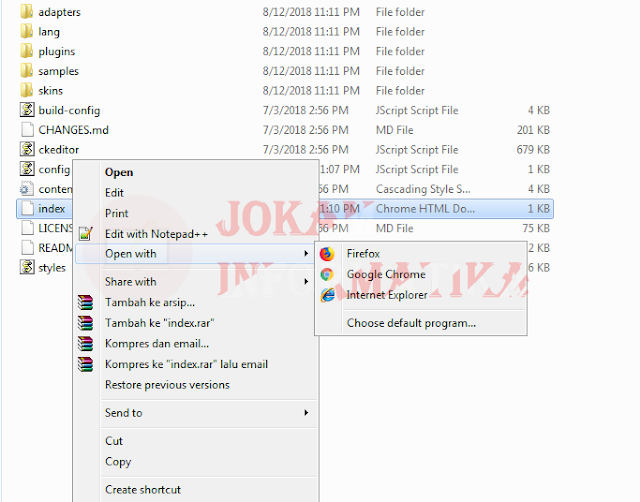
Task: Click the Internet Explorer icon in submenu
Action: pyautogui.click(x=327, y=295)
